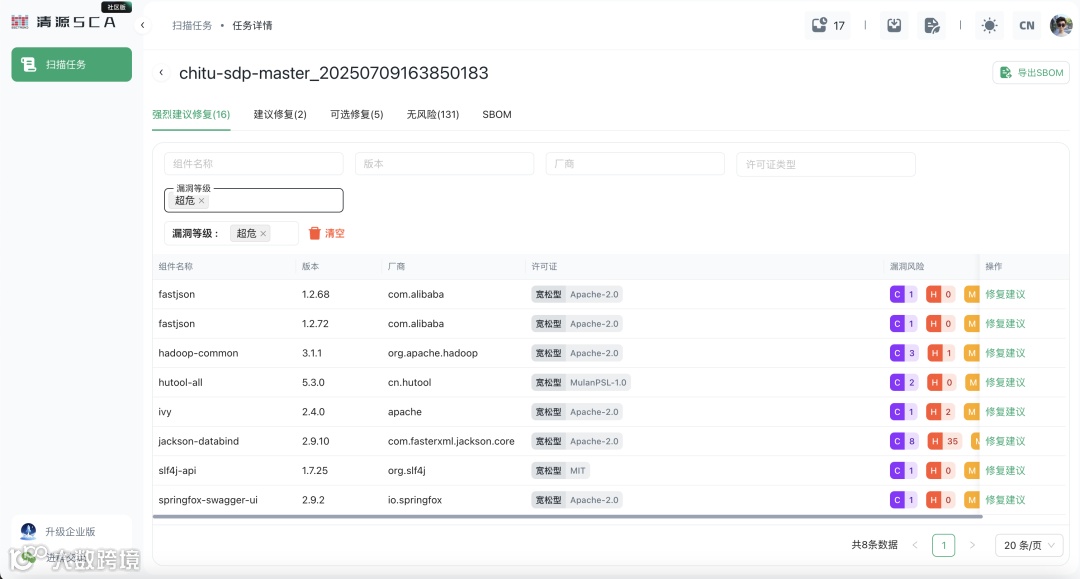1080x579 pixels.
Task: Click critical C badge in springfox-swagger-ui row
Action: pyautogui.click(x=904, y=500)
